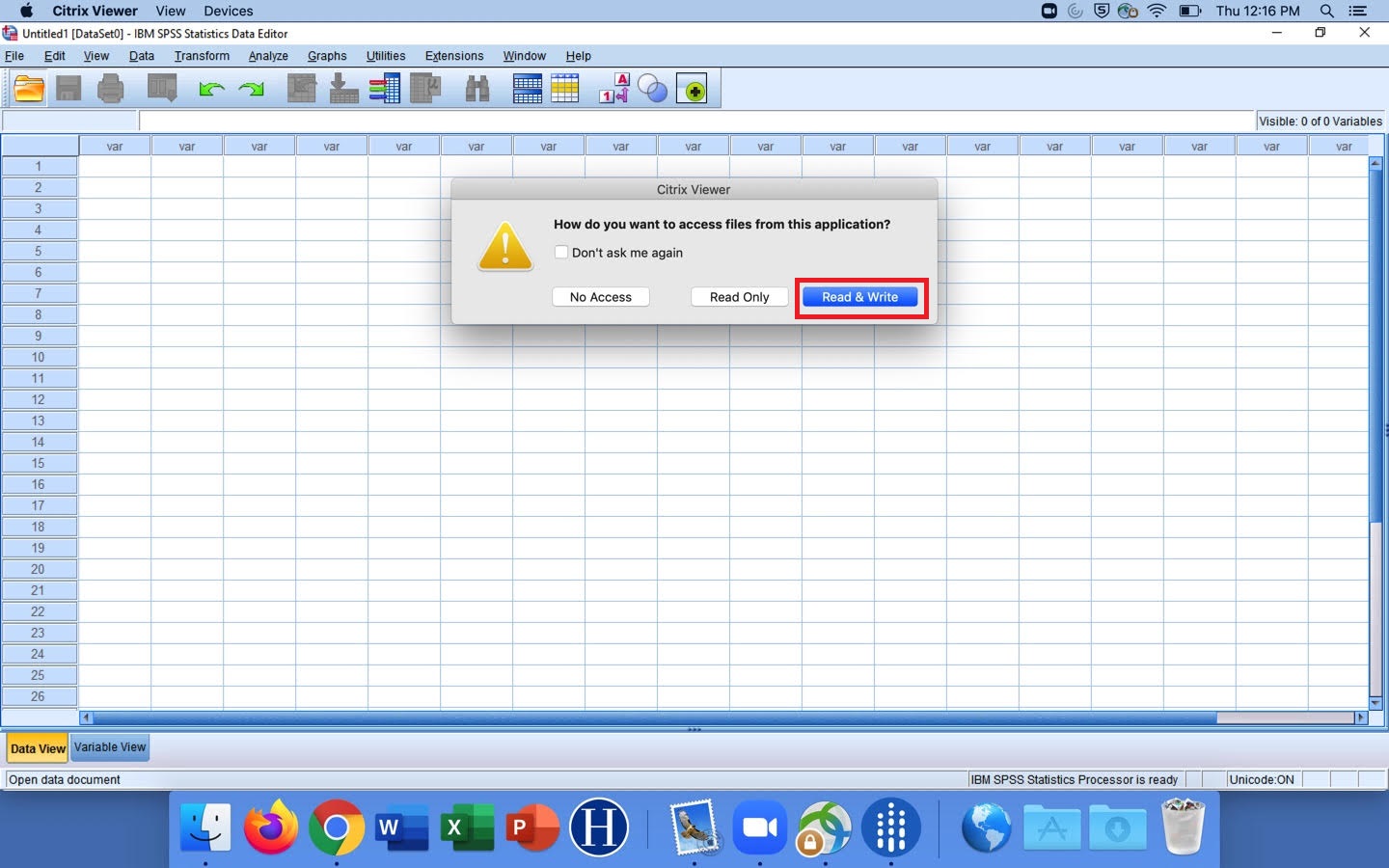Click the Go to case toolbar icon
This screenshot has width=1389, height=868.
(302, 90)
